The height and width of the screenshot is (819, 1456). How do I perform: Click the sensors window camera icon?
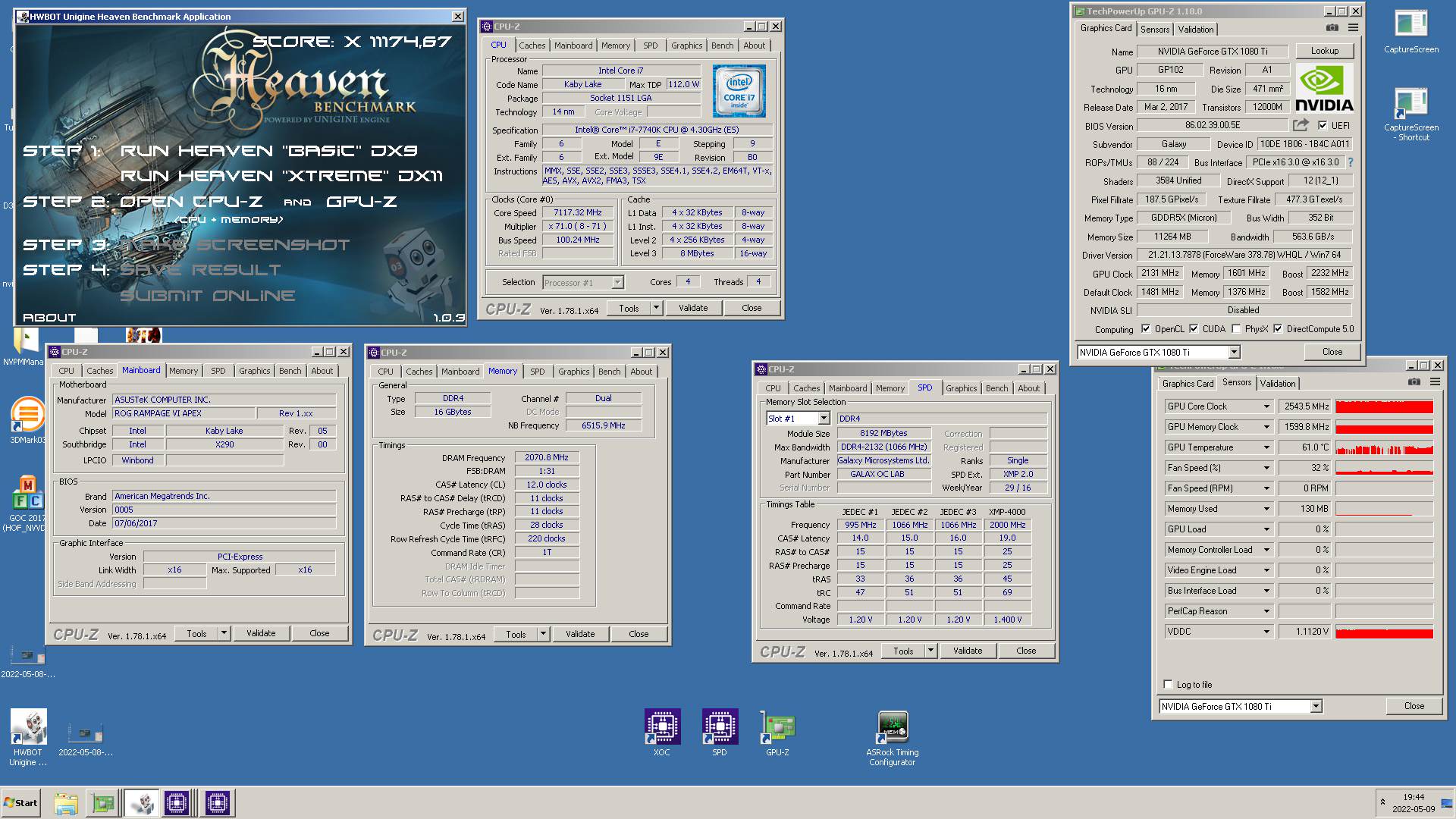click(x=1414, y=382)
